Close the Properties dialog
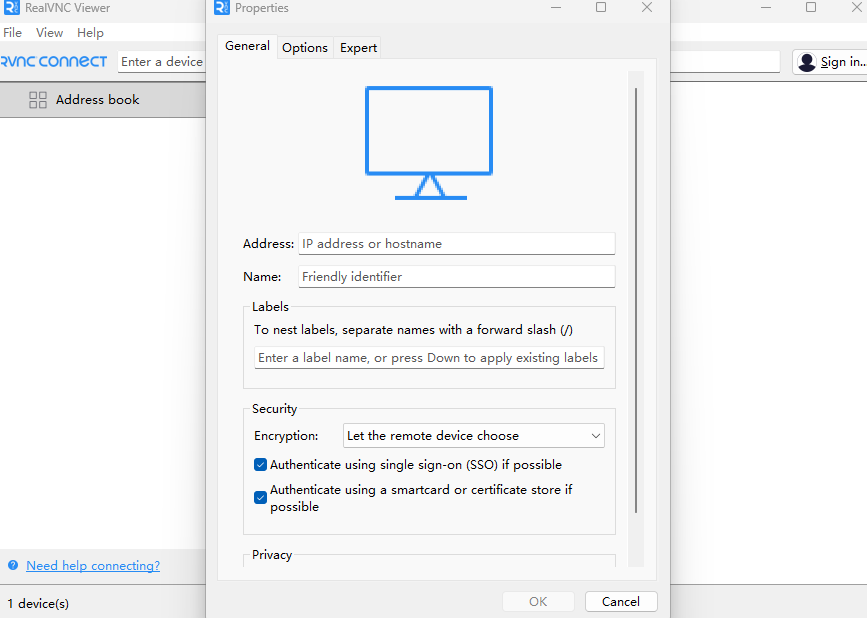This screenshot has width=867, height=618. (x=647, y=7)
